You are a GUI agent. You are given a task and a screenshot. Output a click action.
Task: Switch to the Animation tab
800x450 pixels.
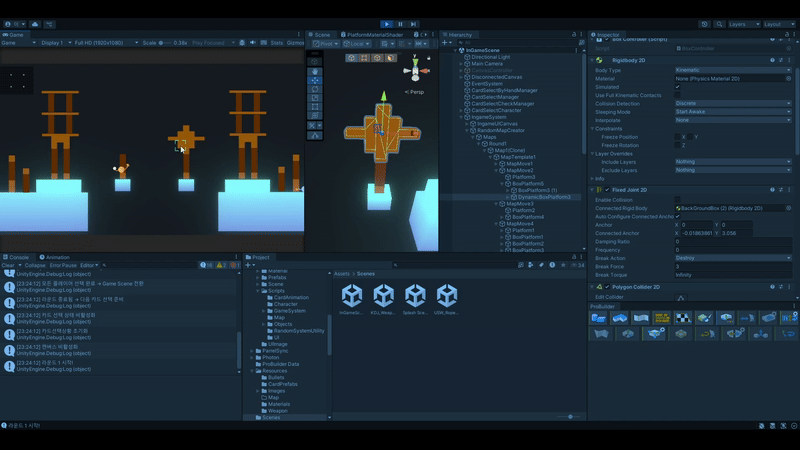pyautogui.click(x=55, y=257)
